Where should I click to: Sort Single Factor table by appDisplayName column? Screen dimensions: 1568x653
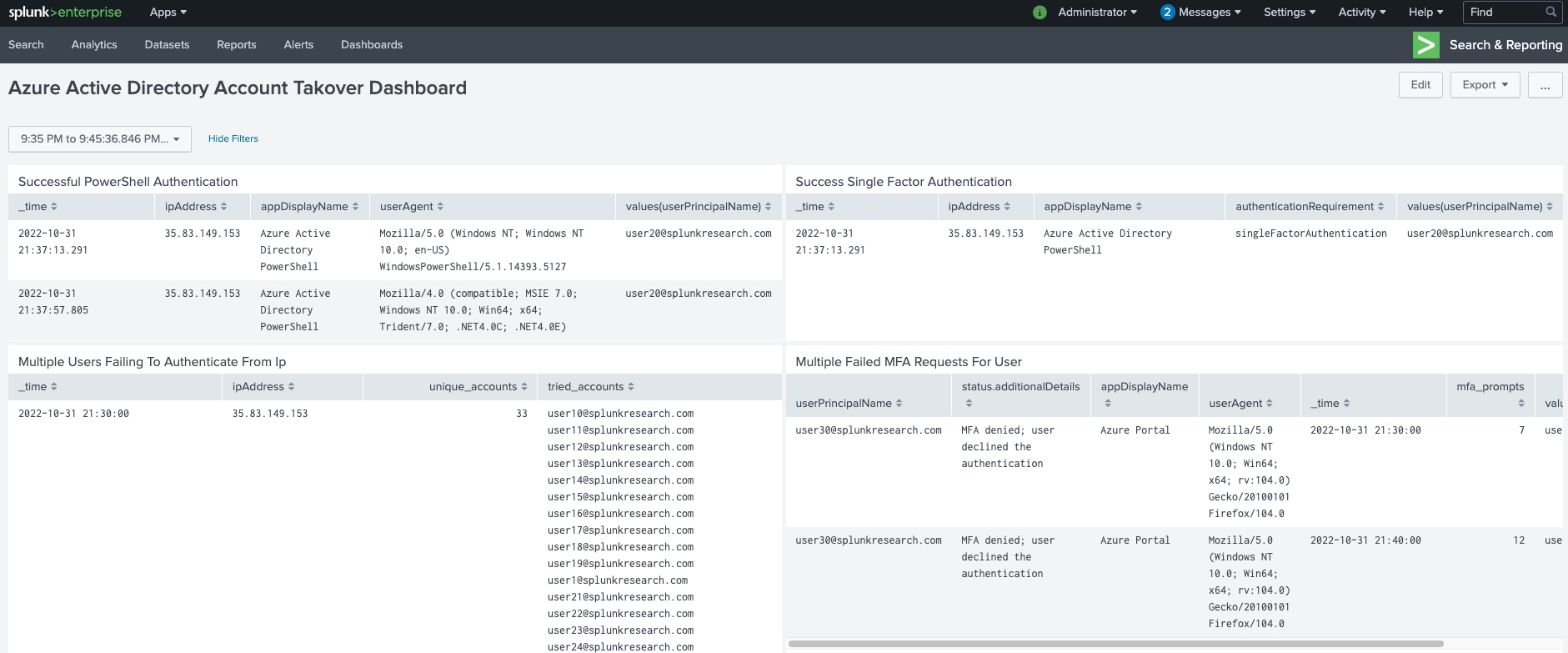1093,207
